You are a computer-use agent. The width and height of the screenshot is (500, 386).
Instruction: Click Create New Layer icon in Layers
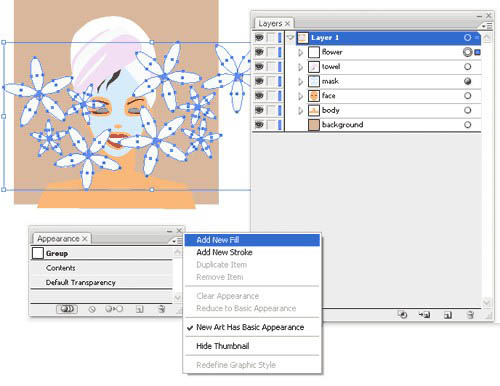[x=448, y=315]
